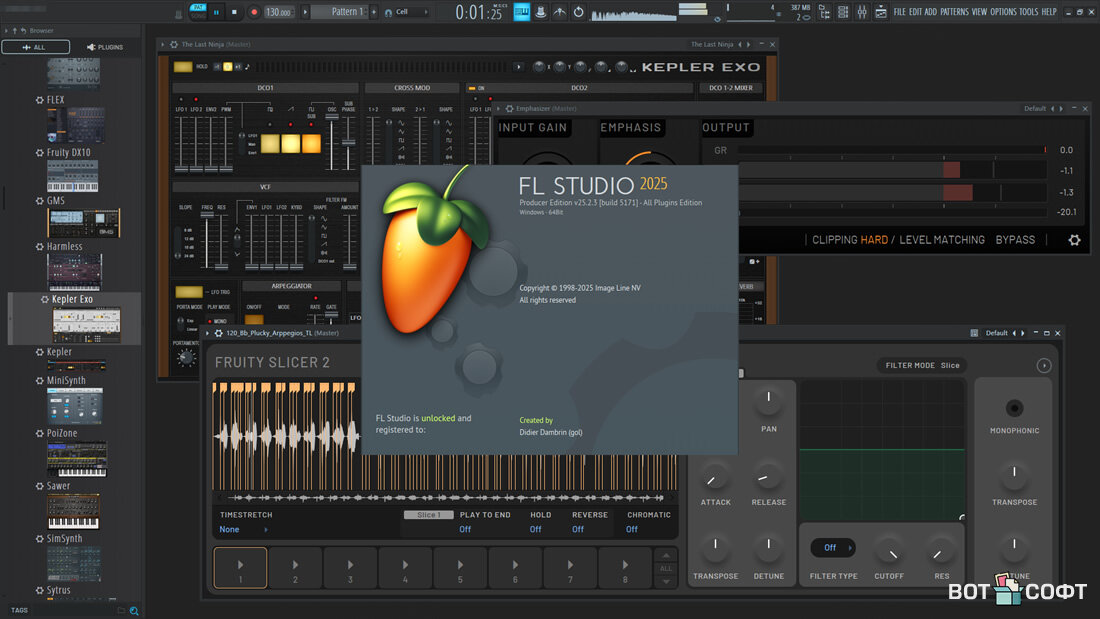Trigger slice pad number 3
The image size is (1100, 619).
350,567
